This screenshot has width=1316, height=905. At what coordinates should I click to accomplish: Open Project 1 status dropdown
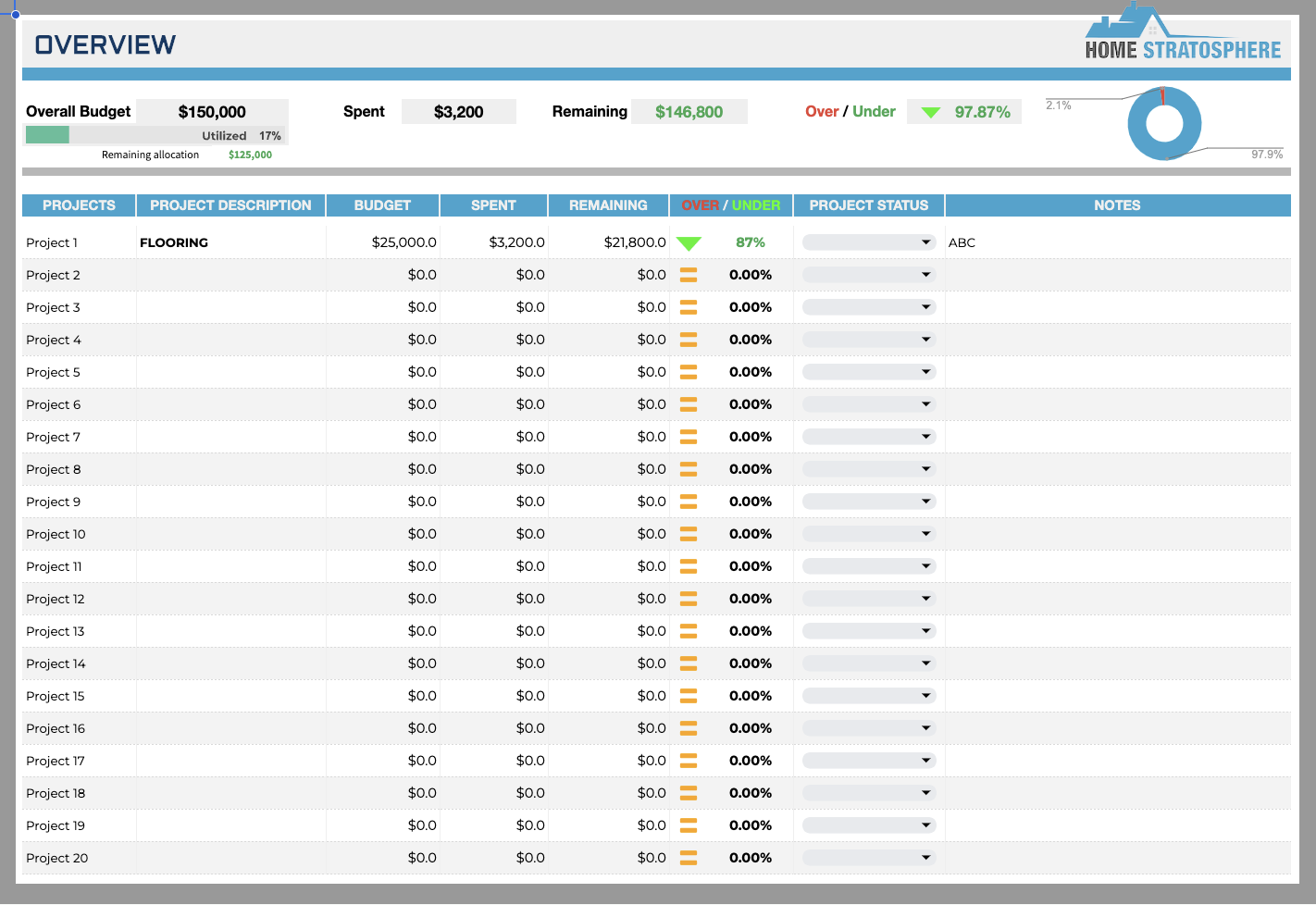tap(869, 242)
